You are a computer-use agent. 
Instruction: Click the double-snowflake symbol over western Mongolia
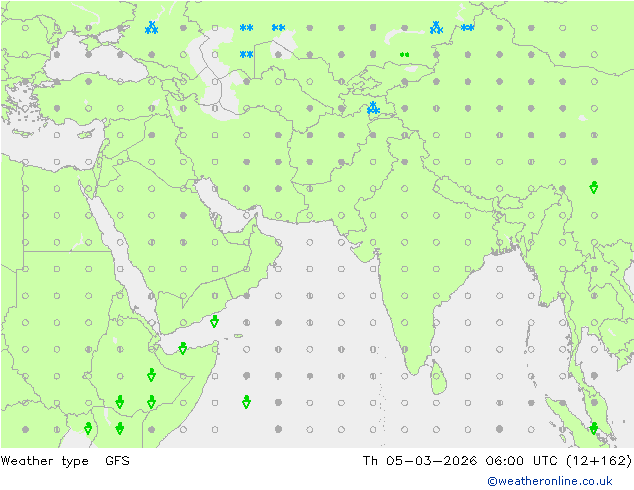point(467,27)
